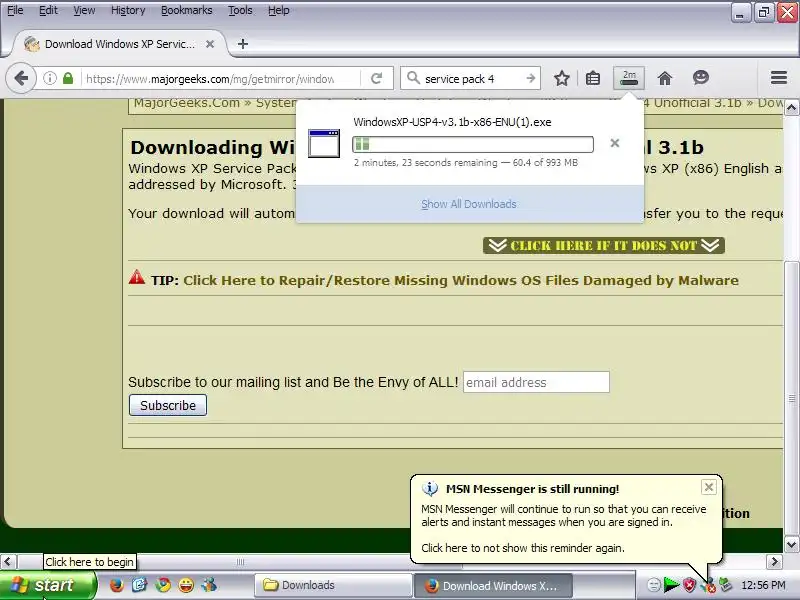
Task: Click the download progress bar
Action: click(x=473, y=144)
